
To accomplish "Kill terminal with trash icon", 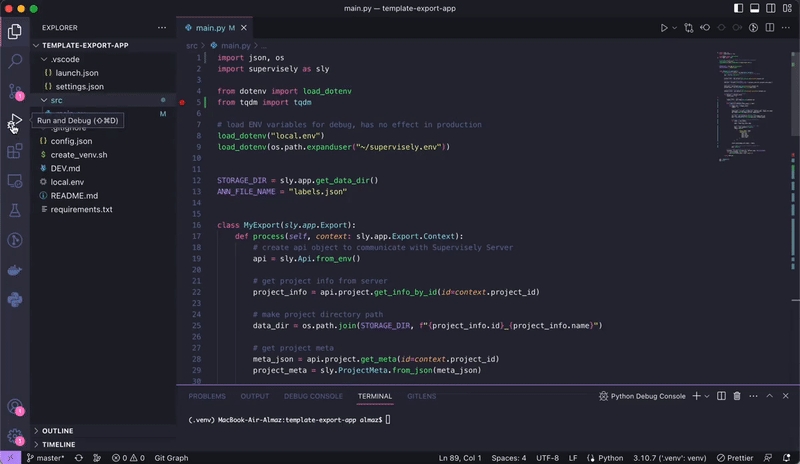I will (x=737, y=396).
